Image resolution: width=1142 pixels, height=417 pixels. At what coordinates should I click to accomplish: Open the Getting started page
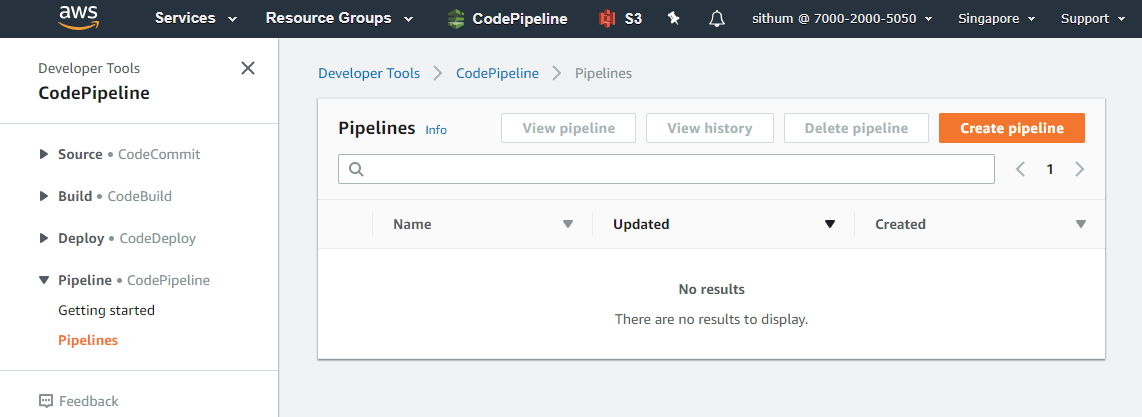point(106,310)
